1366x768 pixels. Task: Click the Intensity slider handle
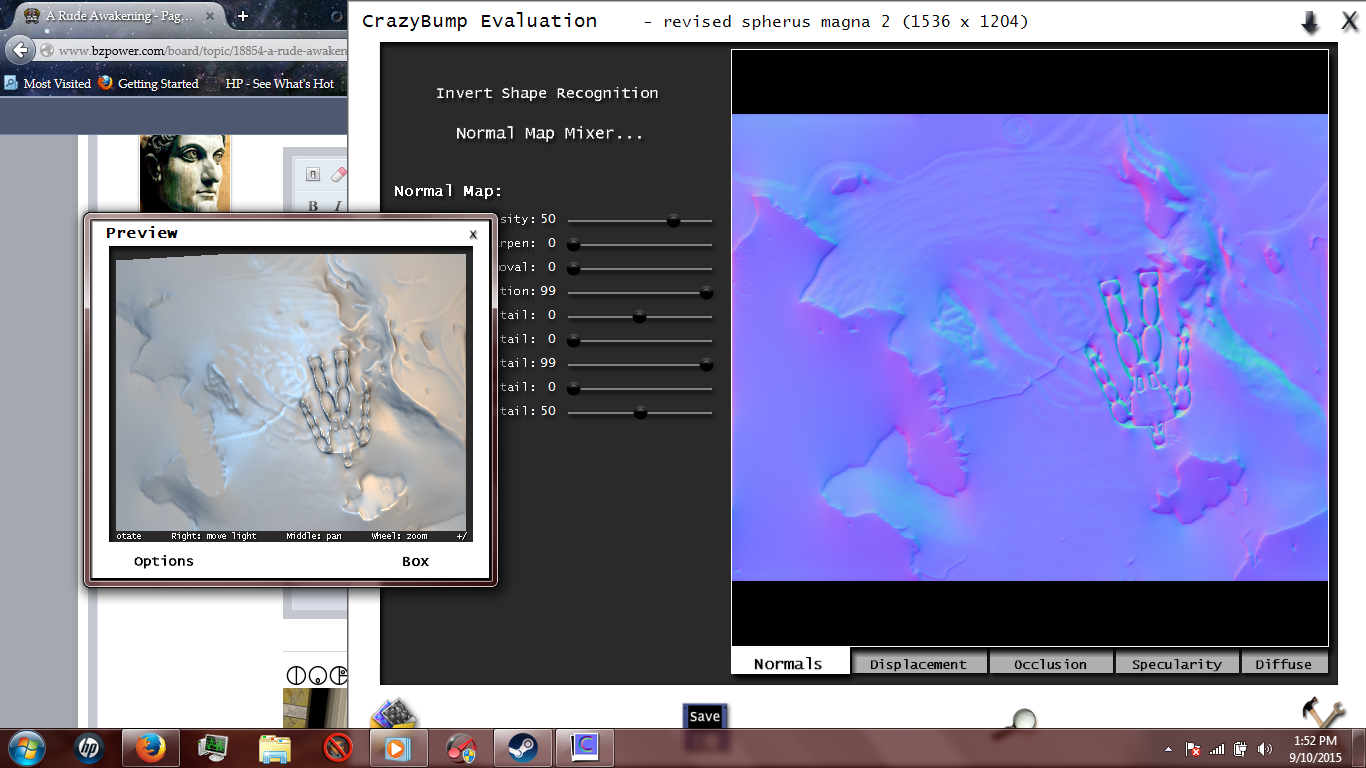673,220
